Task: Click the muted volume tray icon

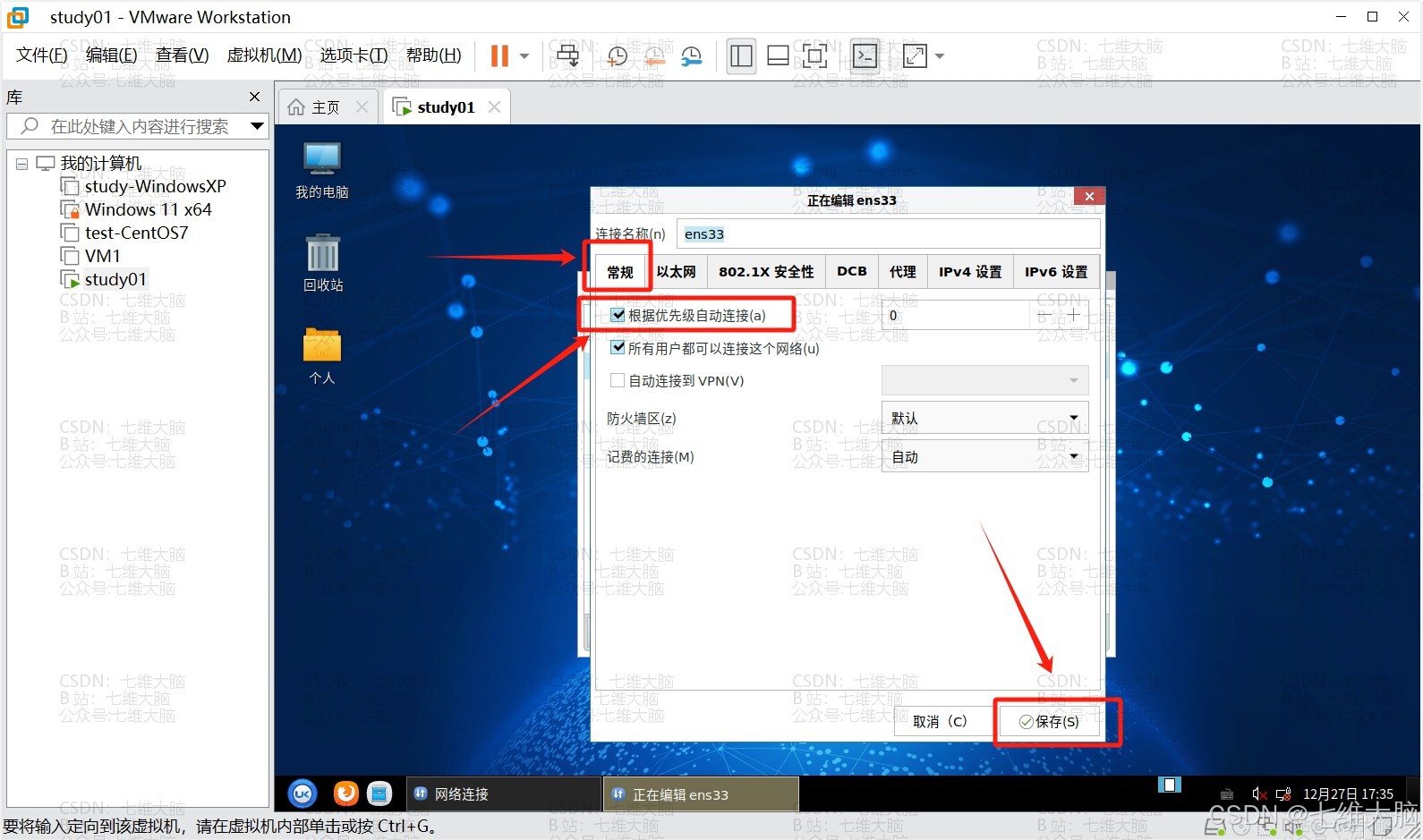Action: pyautogui.click(x=1259, y=793)
